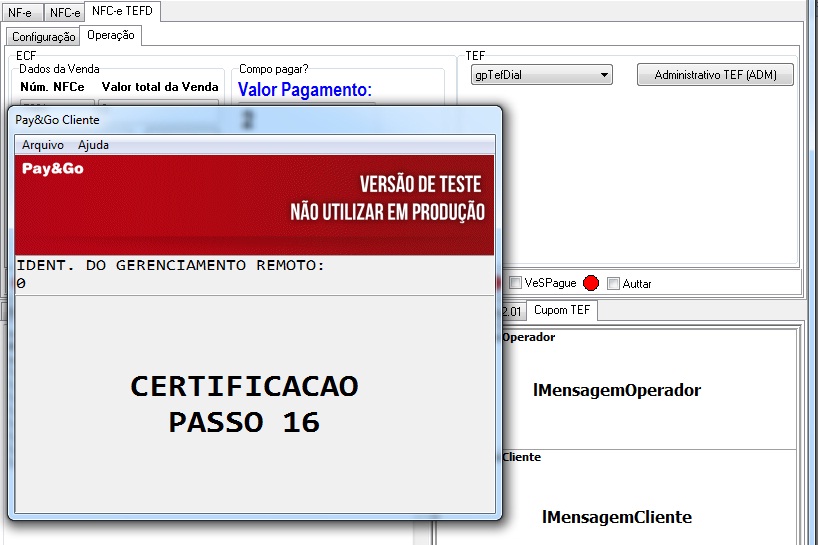Select the Operação tab

coord(111,35)
